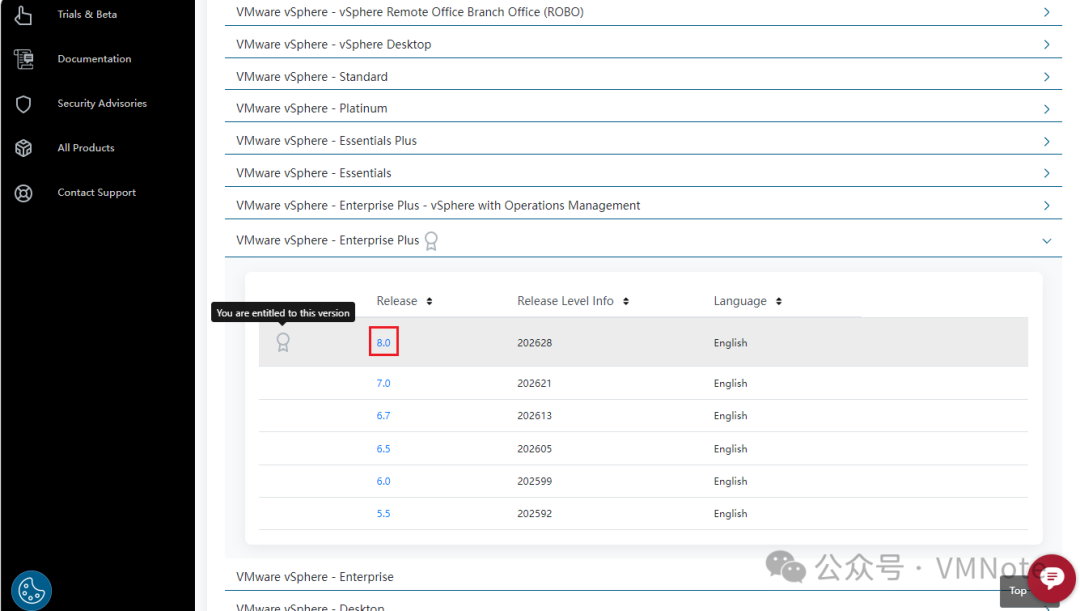Expand the vSphere Desktop row chevron
The height and width of the screenshot is (611, 1080).
[x=1046, y=45]
